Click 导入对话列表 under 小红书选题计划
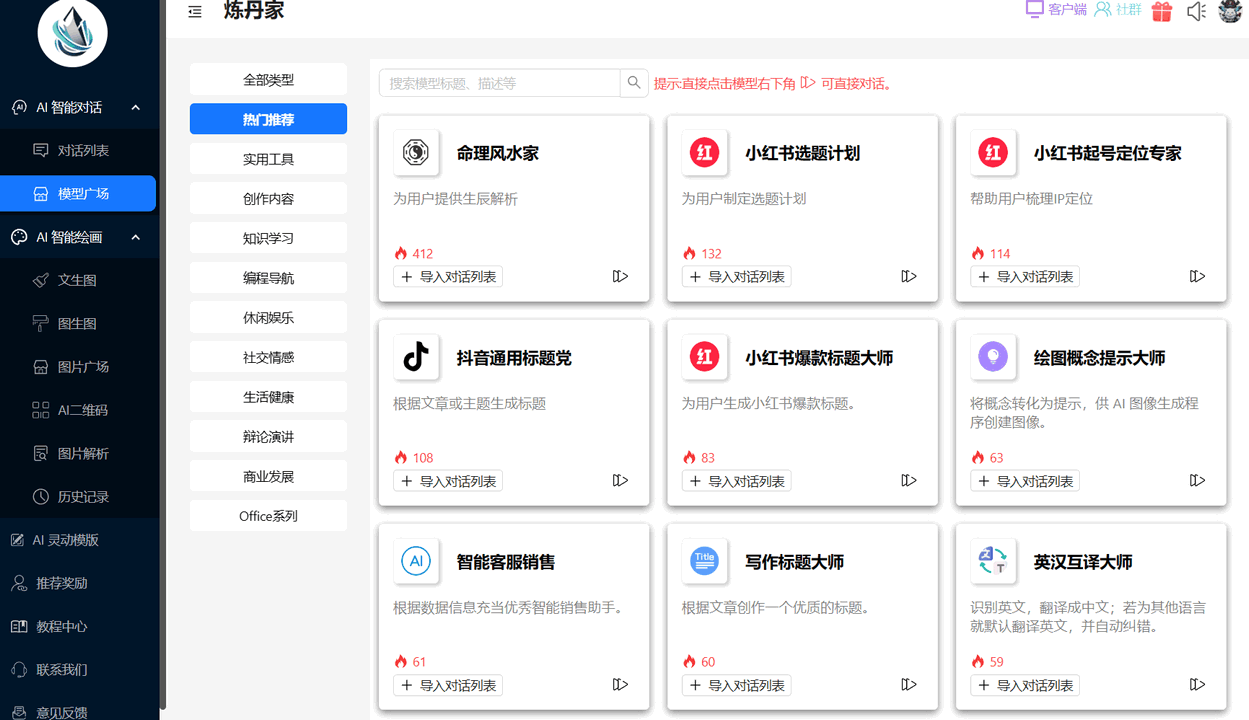Viewport: 1249px width, 720px height. coord(736,276)
